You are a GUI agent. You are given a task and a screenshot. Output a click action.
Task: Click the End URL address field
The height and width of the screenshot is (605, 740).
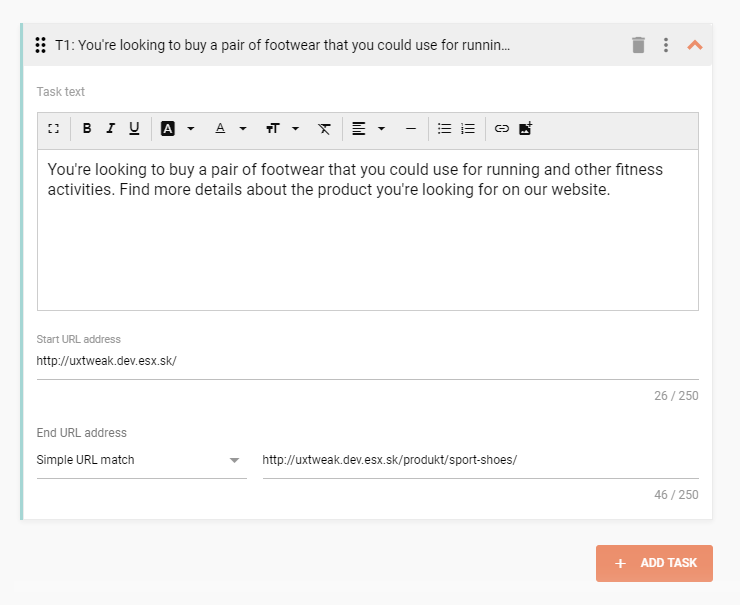[x=480, y=460]
